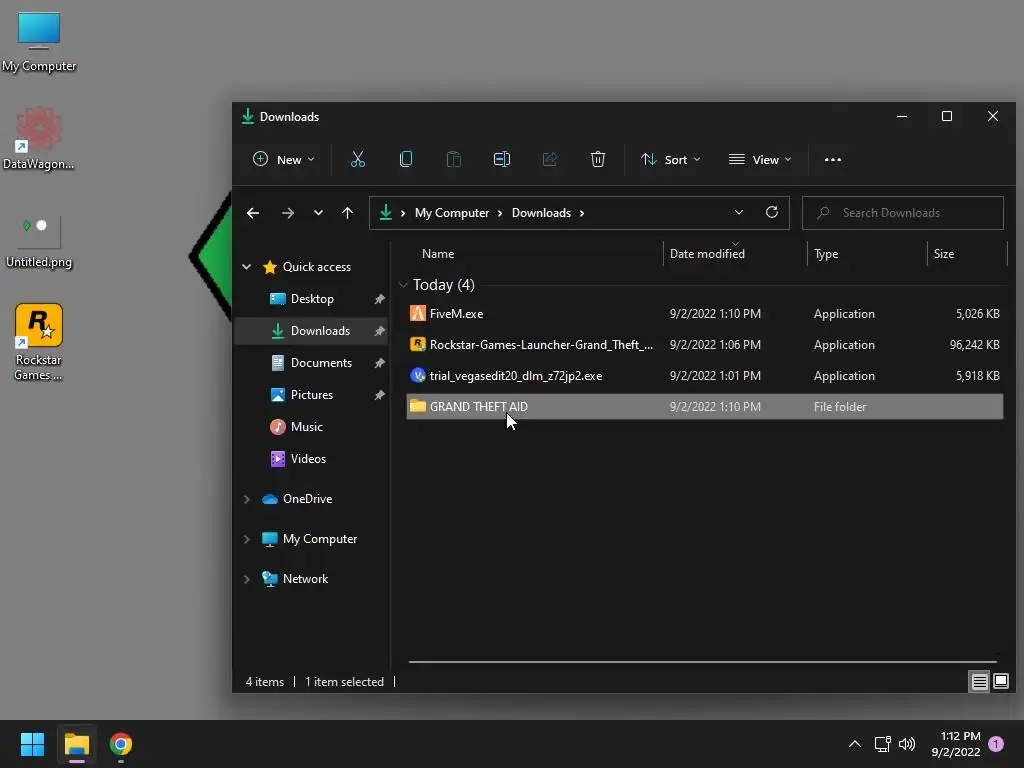1024x768 pixels.
Task: Select Untitled.png on the desktop
Action: (39, 240)
